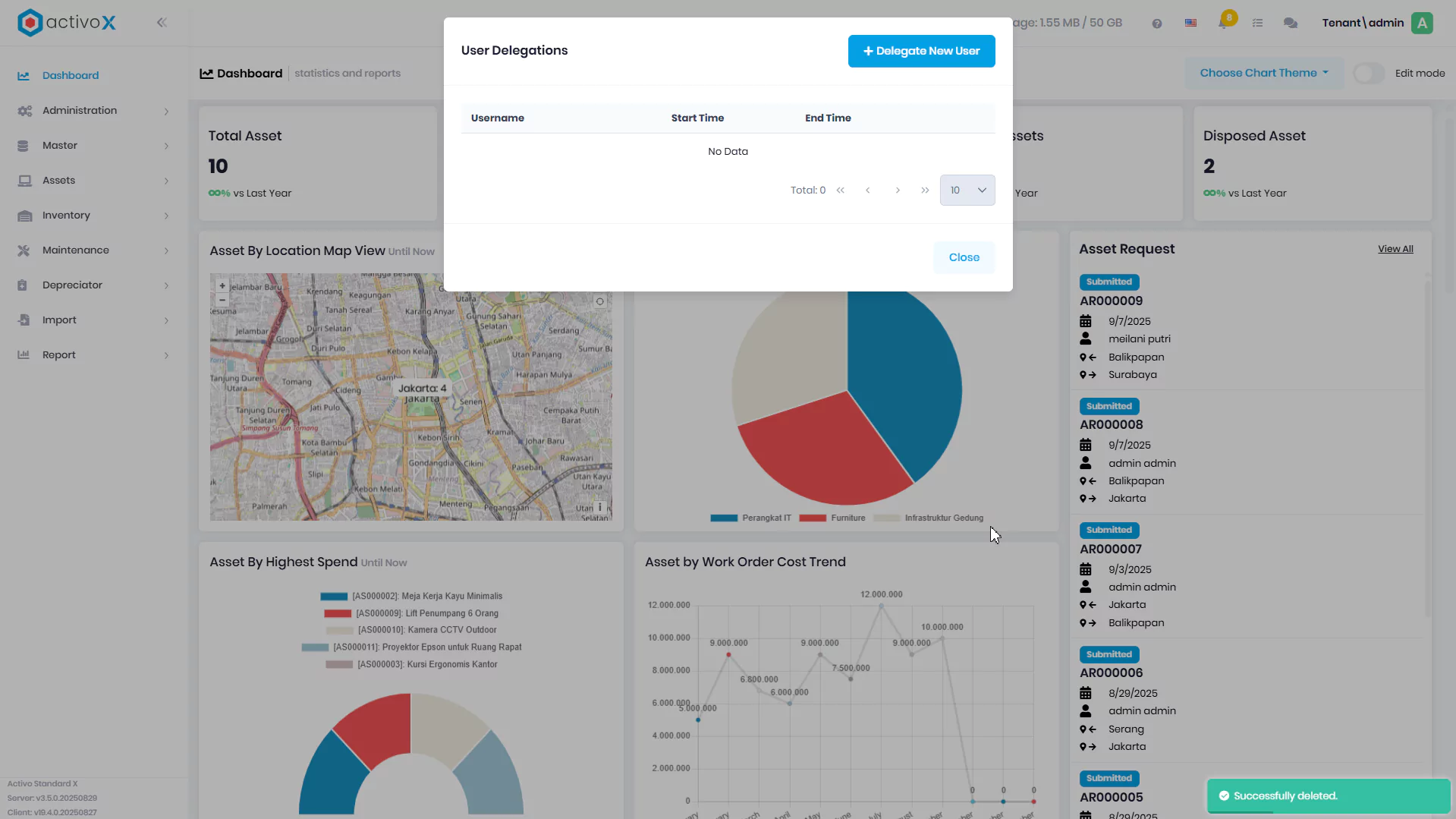Screen dimensions: 1456x819
Task: Expand the Report menu chevron
Action: point(166,356)
